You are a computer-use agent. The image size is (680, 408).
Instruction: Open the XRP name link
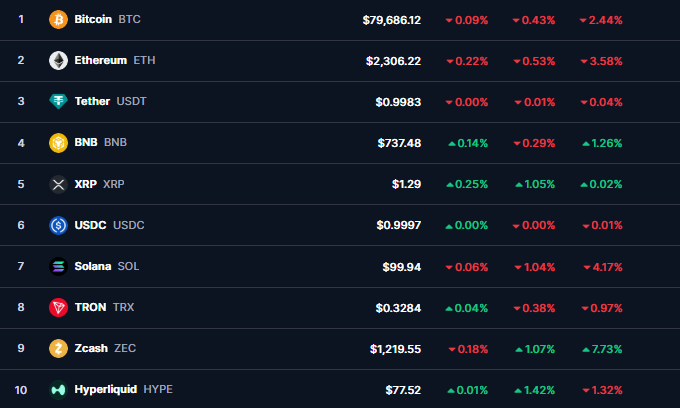pos(85,184)
